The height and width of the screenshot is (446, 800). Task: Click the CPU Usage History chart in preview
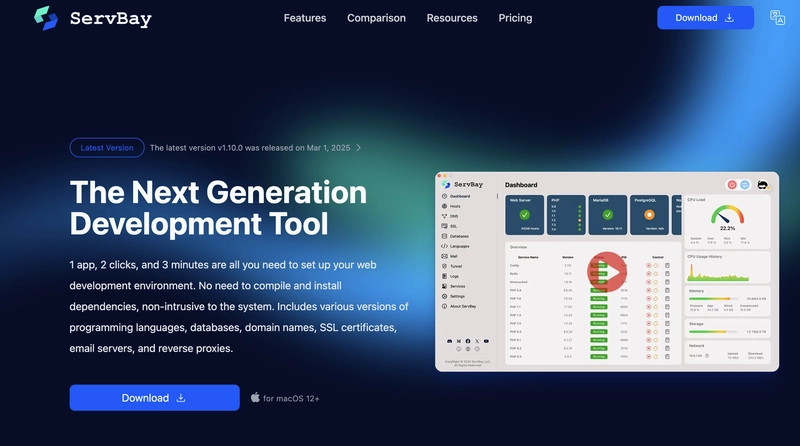[718, 272]
